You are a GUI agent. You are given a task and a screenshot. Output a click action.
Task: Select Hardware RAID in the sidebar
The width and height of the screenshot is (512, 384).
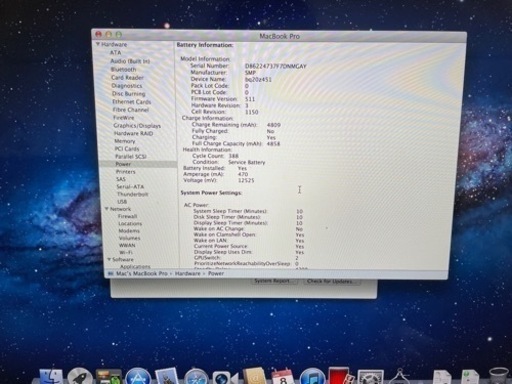tap(133, 133)
